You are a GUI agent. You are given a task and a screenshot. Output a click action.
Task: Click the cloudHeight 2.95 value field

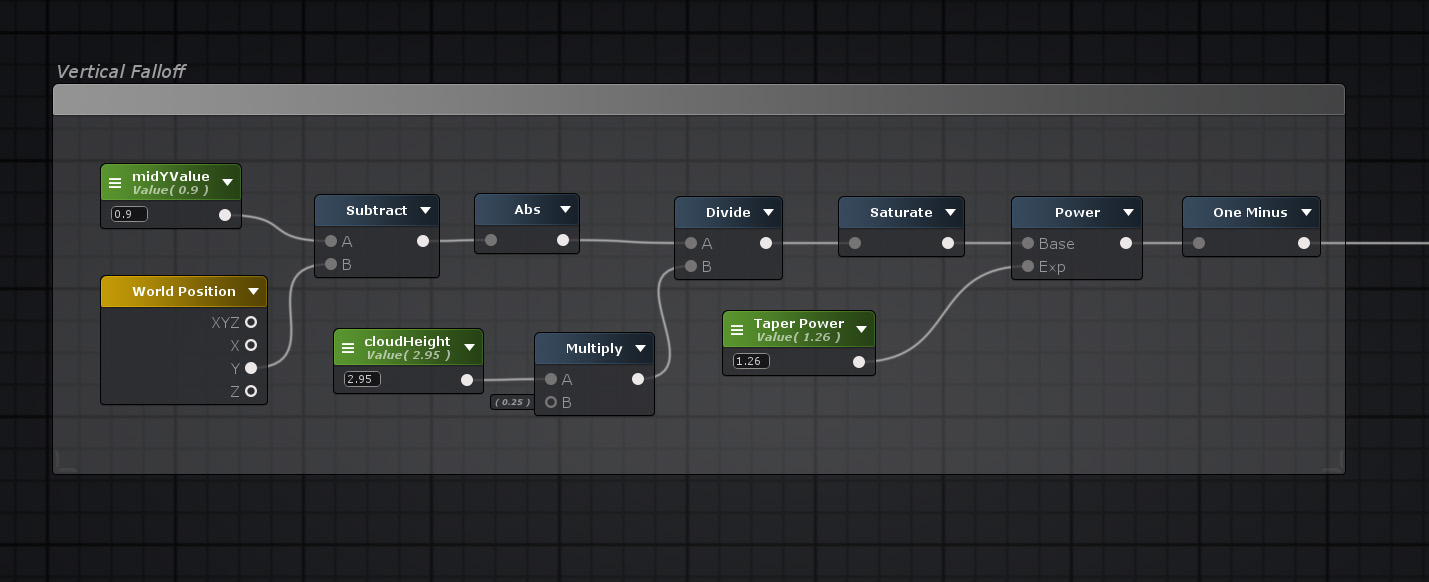click(361, 379)
